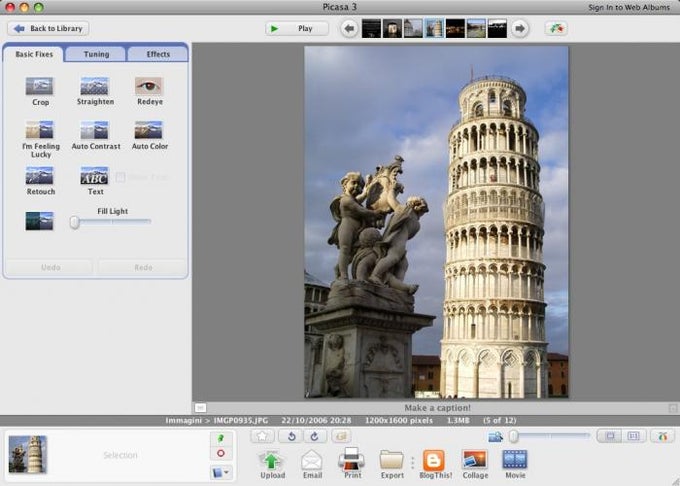This screenshot has width=680, height=486.
Task: Go to the previous photo arrow
Action: 349,29
